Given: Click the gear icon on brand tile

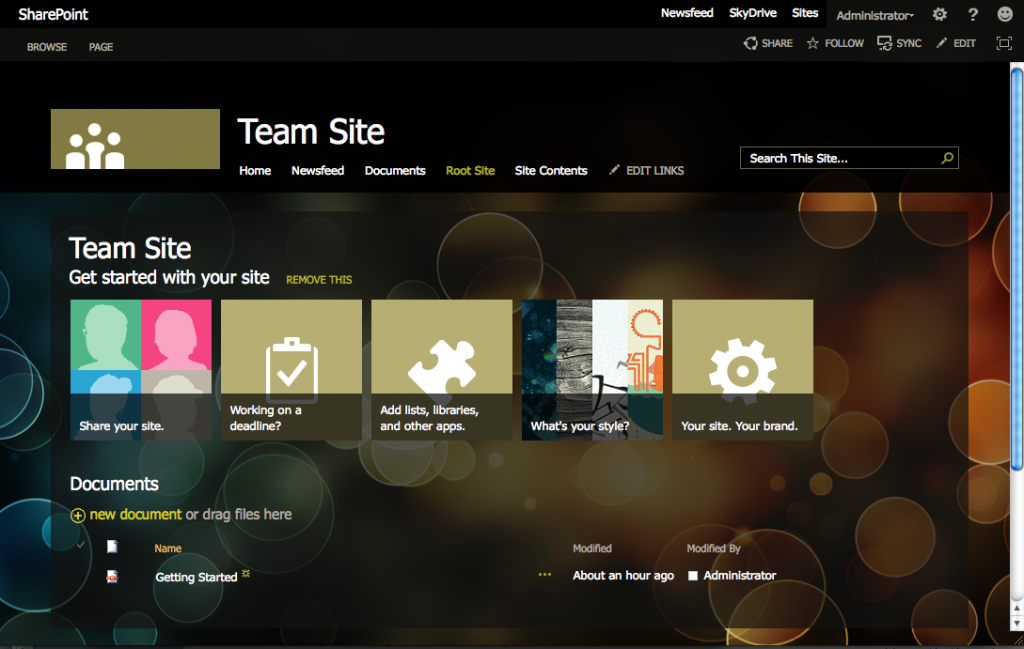Looking at the screenshot, I should click(743, 370).
